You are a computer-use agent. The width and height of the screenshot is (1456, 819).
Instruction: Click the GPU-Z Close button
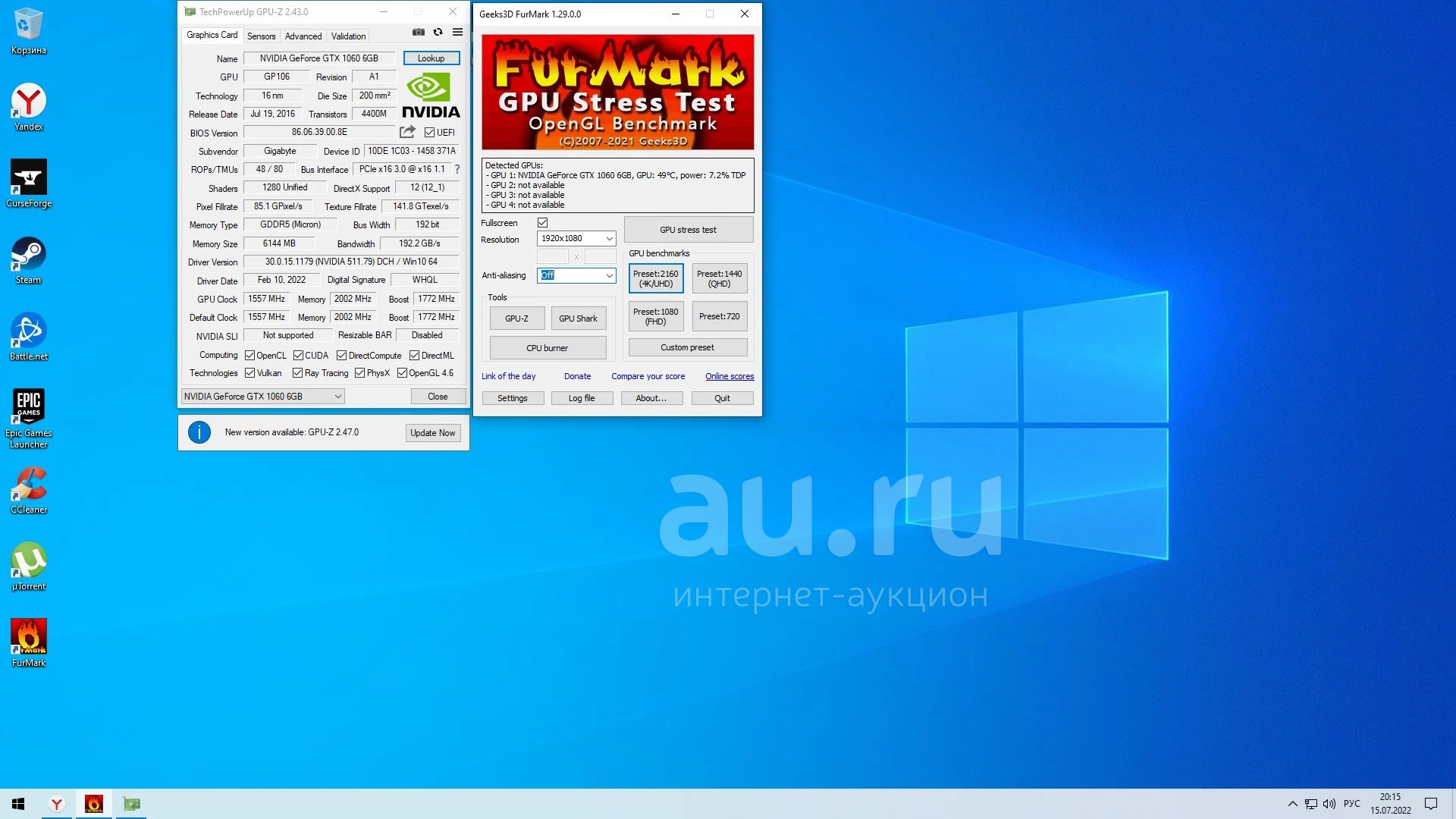point(438,397)
